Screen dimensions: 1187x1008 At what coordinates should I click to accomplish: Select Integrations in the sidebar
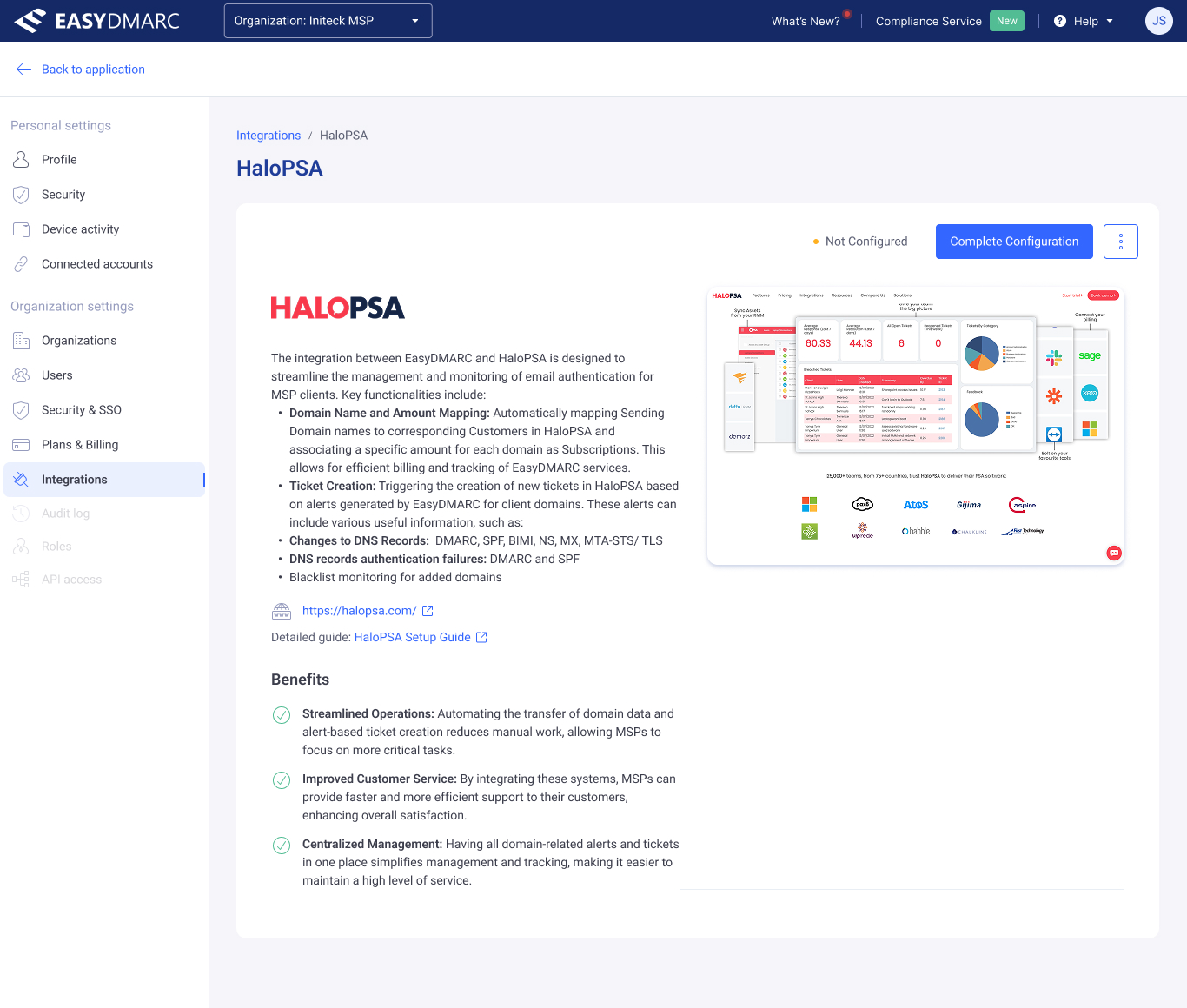click(104, 480)
